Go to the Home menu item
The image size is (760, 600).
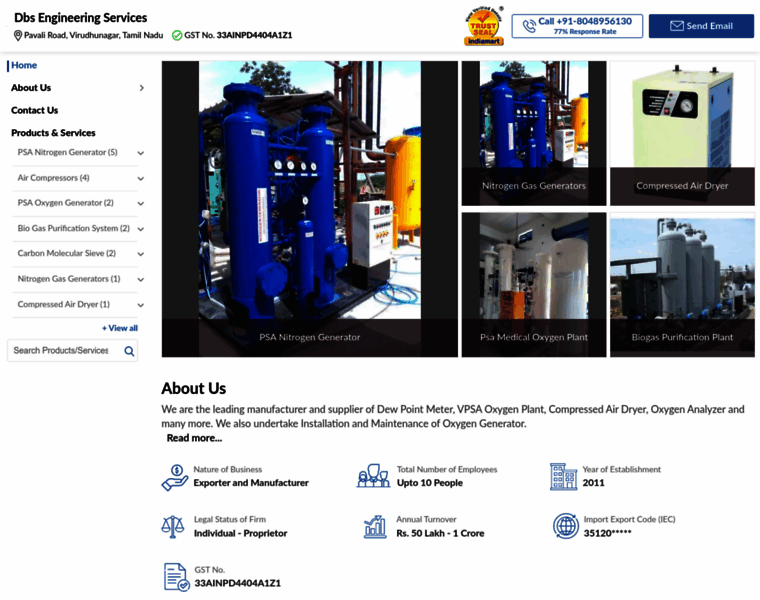24,65
